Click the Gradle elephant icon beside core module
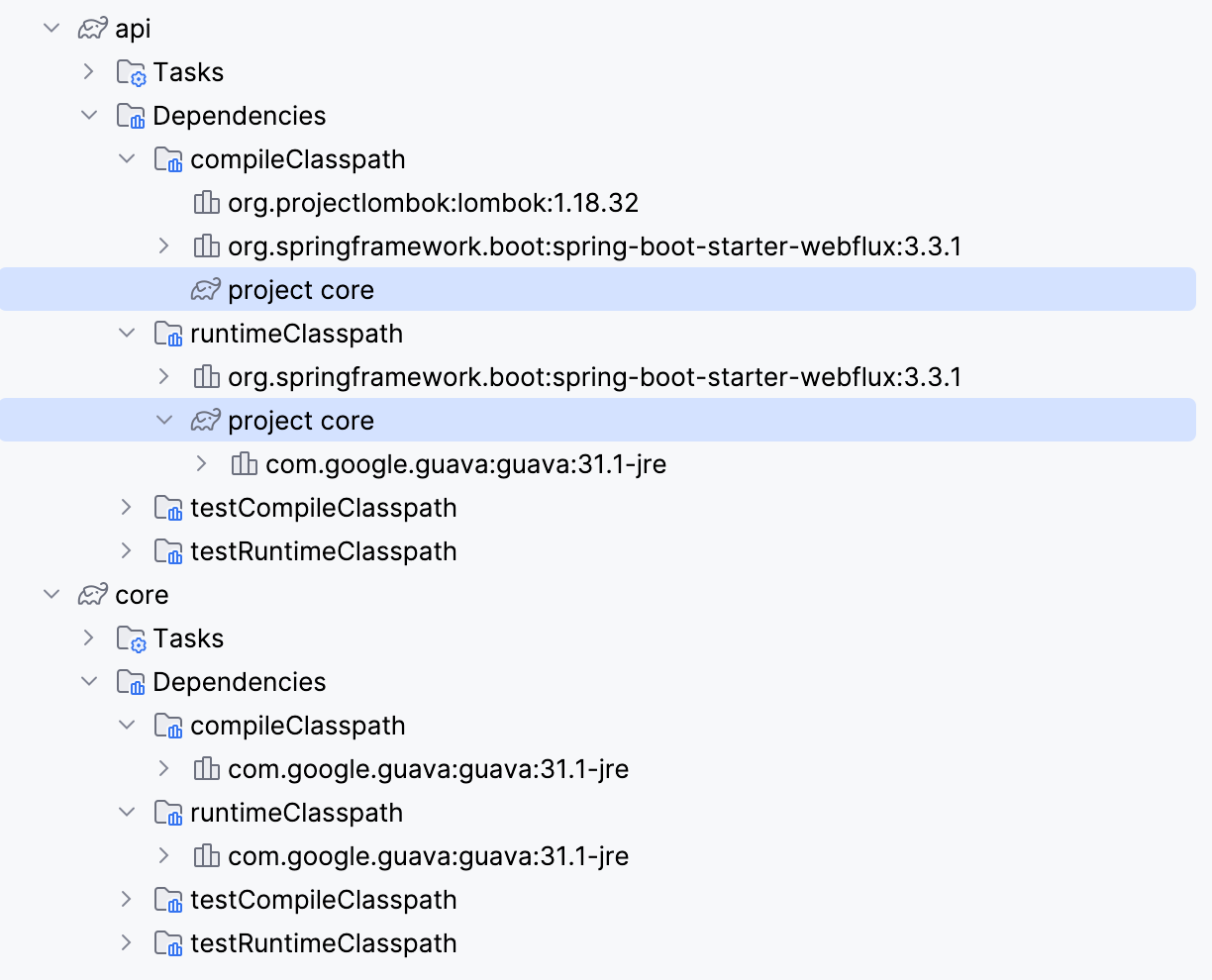1212x980 pixels. [x=92, y=595]
